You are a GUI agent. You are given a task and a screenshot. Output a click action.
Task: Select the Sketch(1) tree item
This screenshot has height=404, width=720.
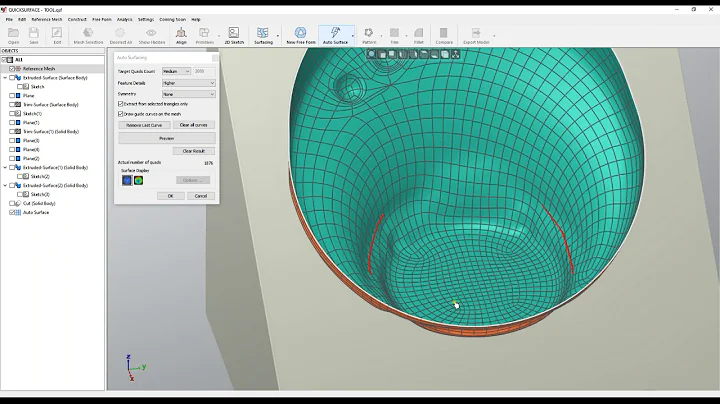point(32,113)
